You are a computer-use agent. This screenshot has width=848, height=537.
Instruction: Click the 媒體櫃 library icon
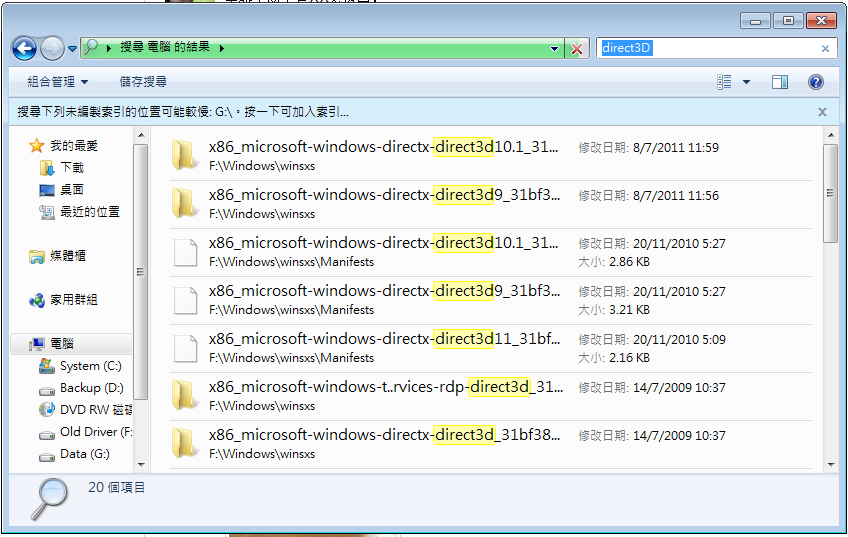pos(37,256)
